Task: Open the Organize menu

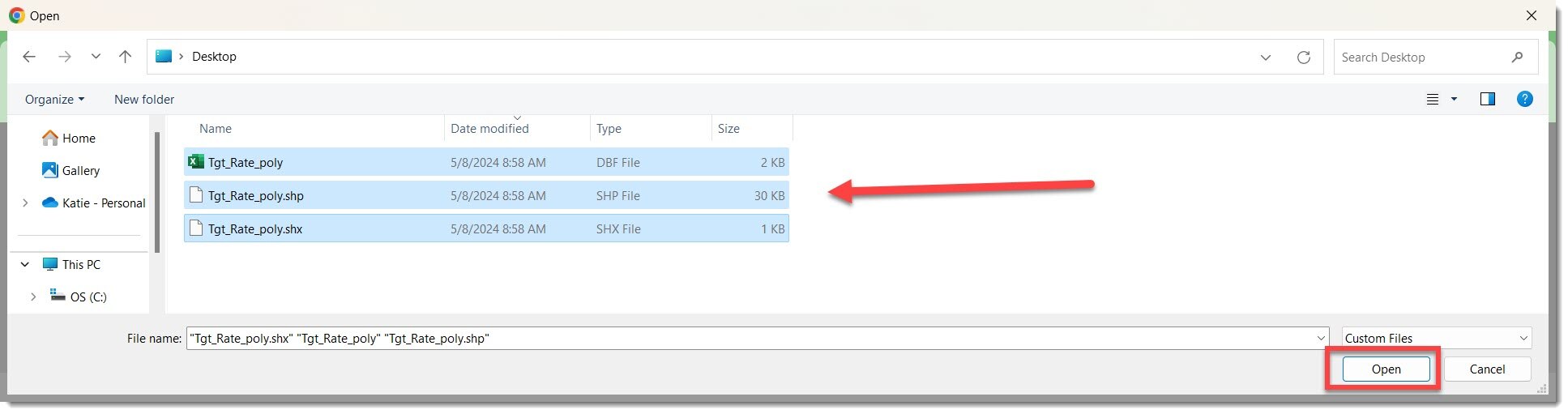Action: tap(54, 100)
